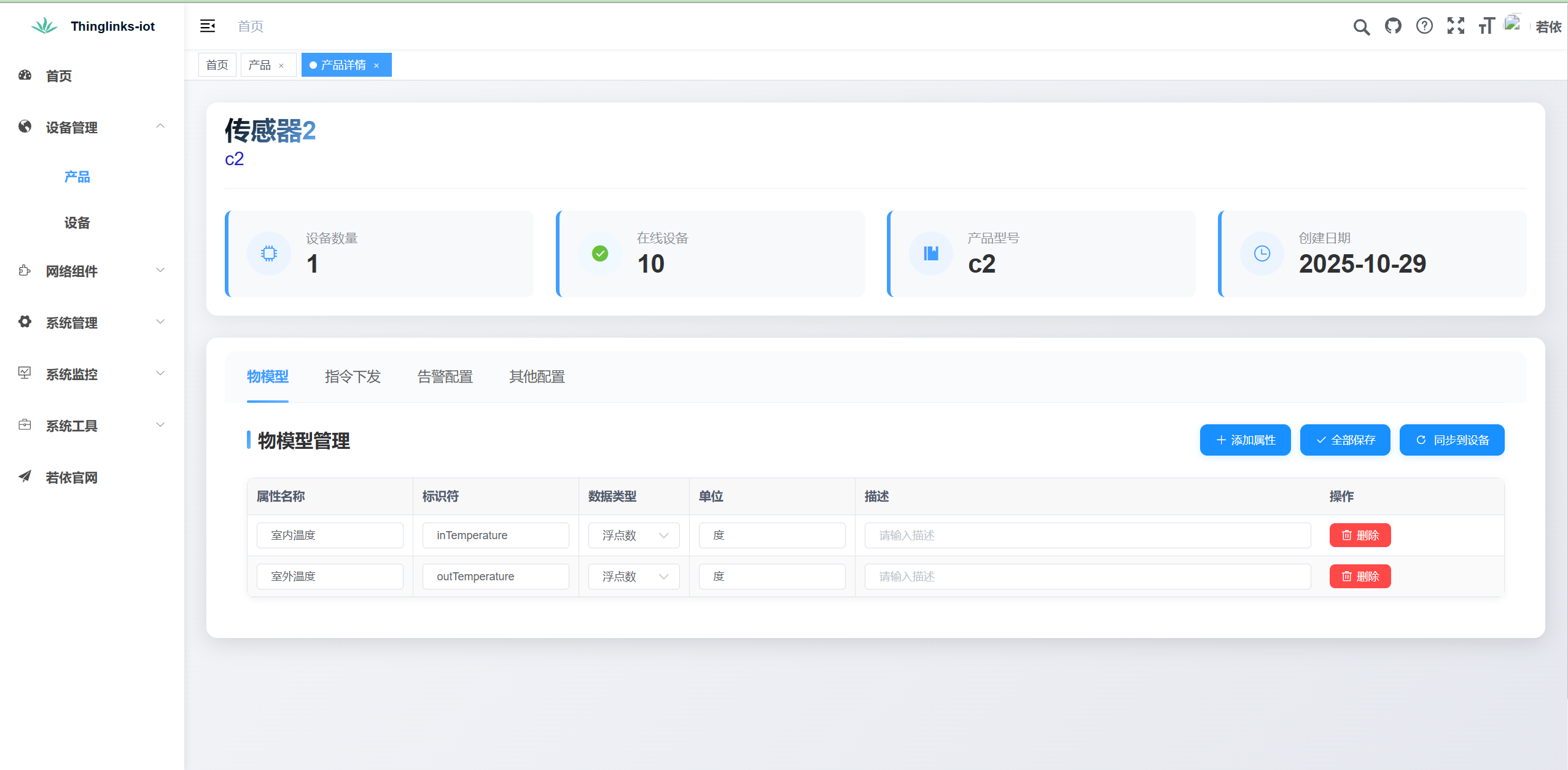Open the font size setting icon
The width and height of the screenshot is (1568, 770).
1486,26
